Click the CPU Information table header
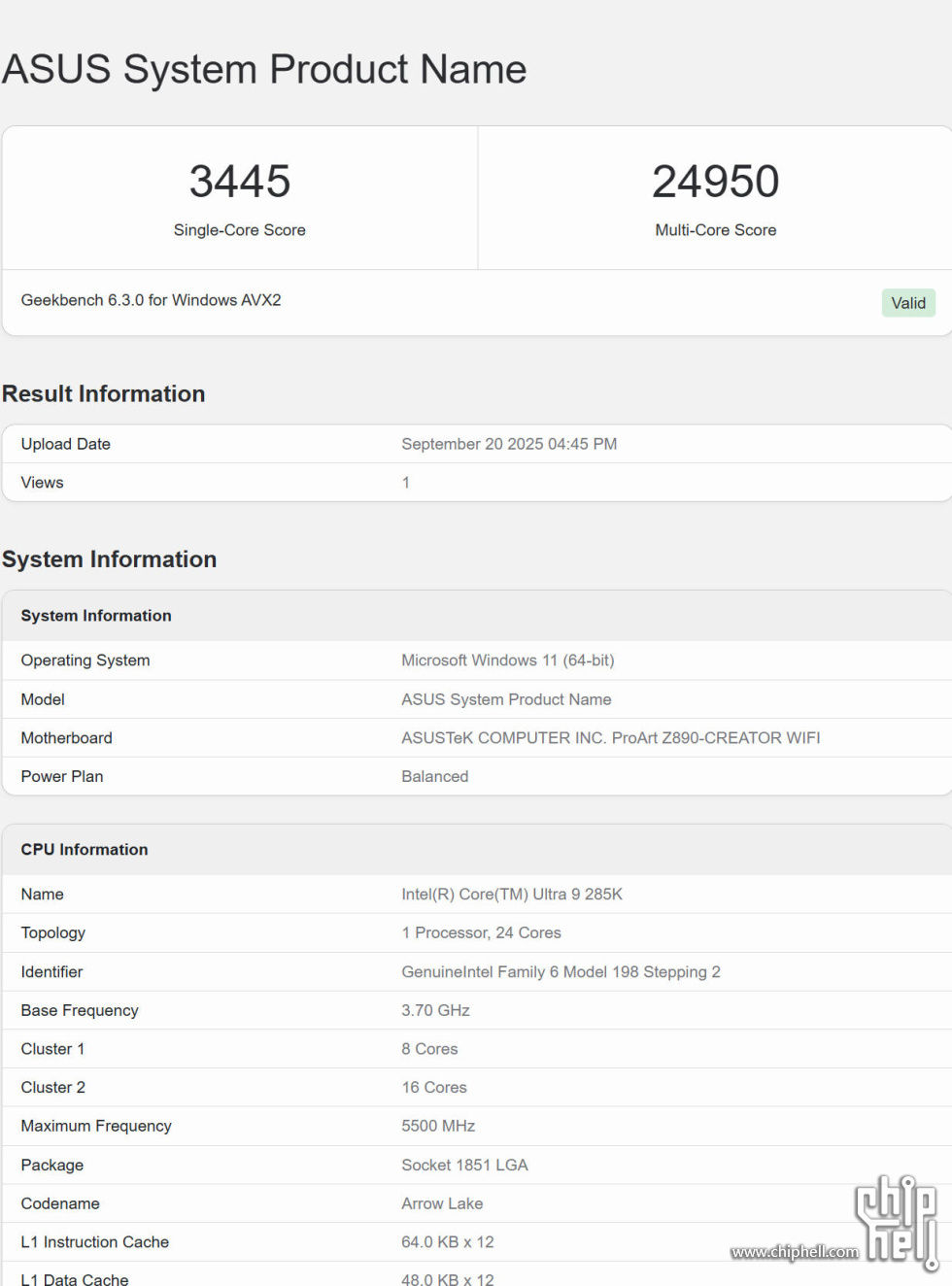Viewport: 952px width, 1286px height. (85, 850)
